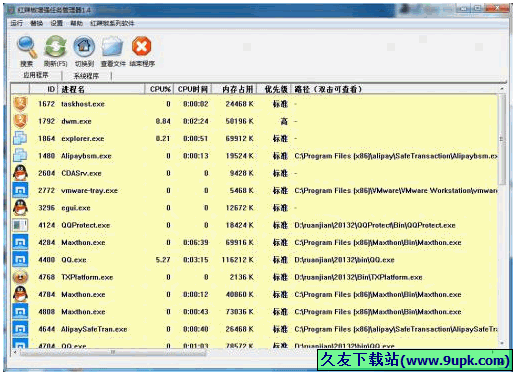The image size is (516, 374).
Task: Click the horizontal scrollbar thumb
Action: point(113,352)
